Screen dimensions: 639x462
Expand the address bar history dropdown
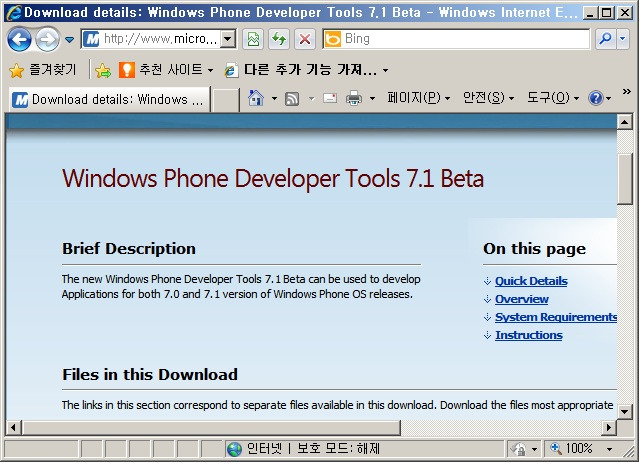point(228,39)
